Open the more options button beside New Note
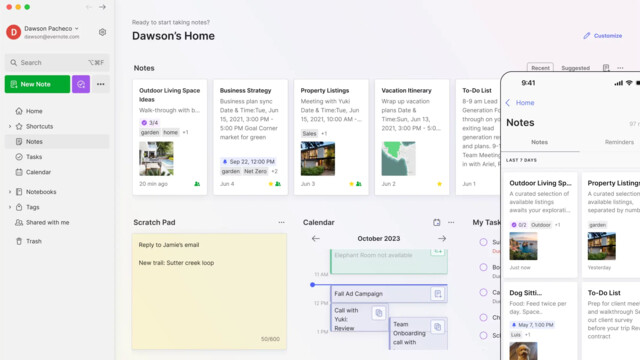640x360 pixels. pyautogui.click(x=100, y=84)
